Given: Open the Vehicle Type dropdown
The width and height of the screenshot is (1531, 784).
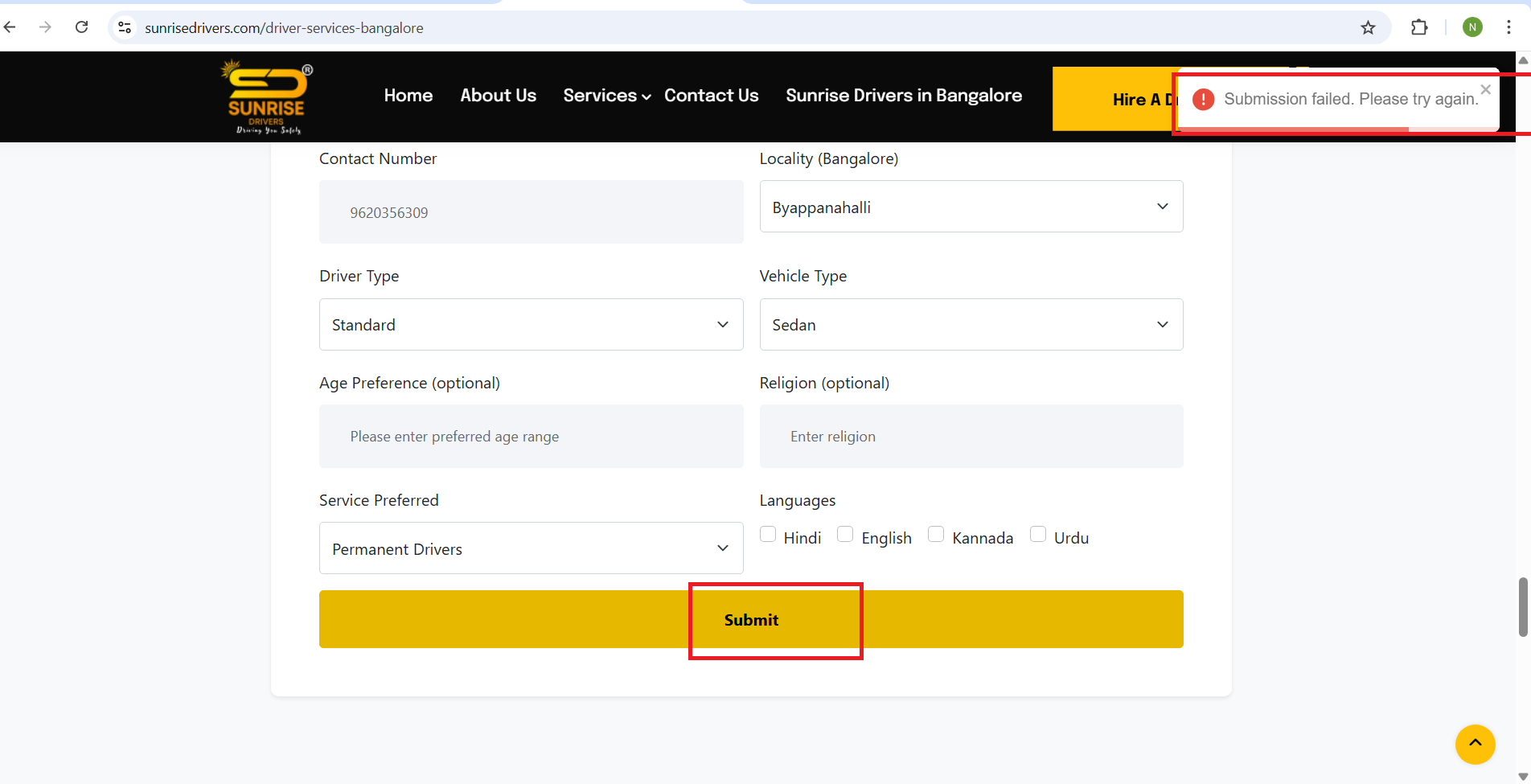Looking at the screenshot, I should pos(971,325).
